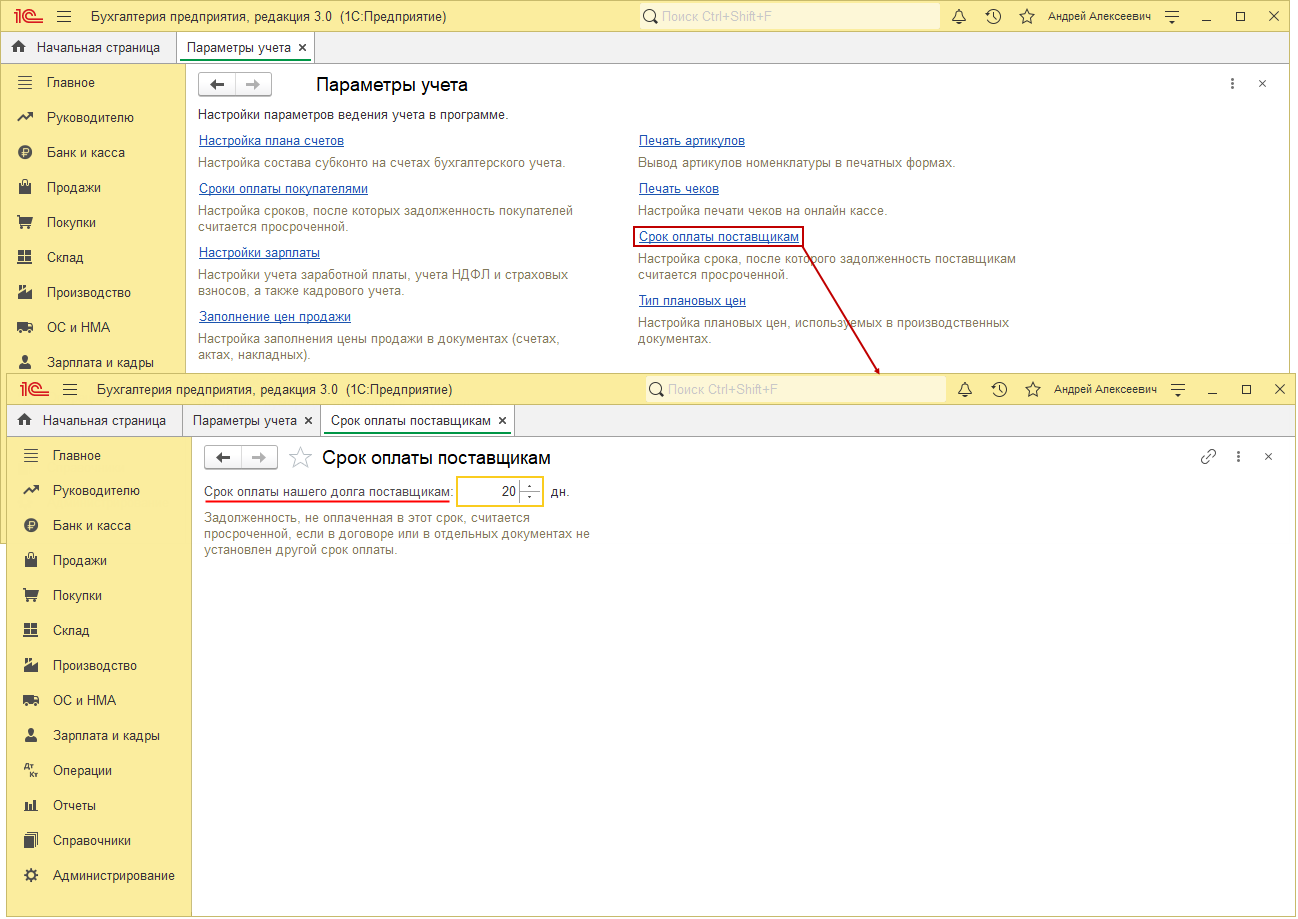Open Производство section in front window sidebar
1298x919 pixels.
coord(96,666)
